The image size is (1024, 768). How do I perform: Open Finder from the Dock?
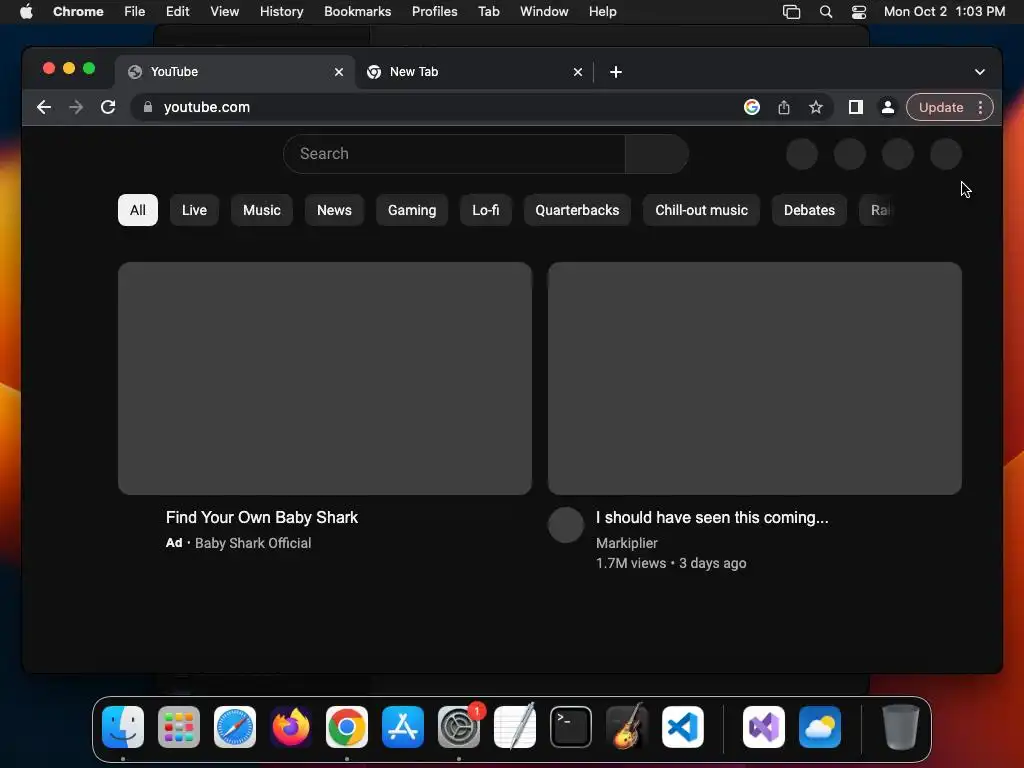click(x=123, y=727)
